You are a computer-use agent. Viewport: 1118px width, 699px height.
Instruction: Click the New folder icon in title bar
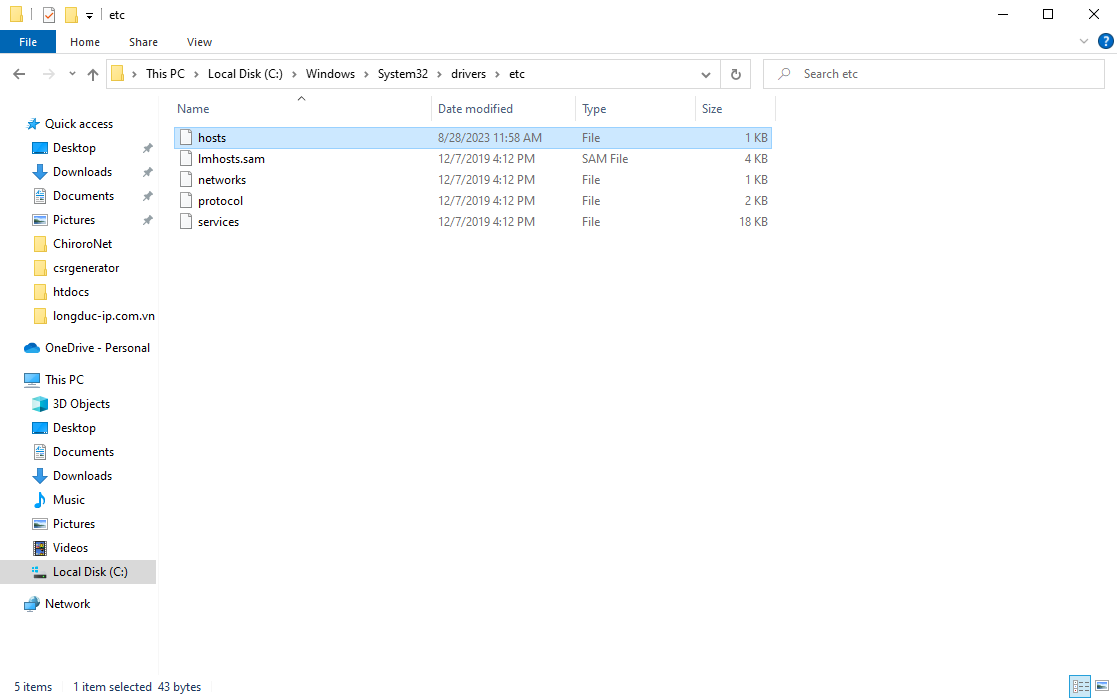pyautogui.click(x=71, y=15)
